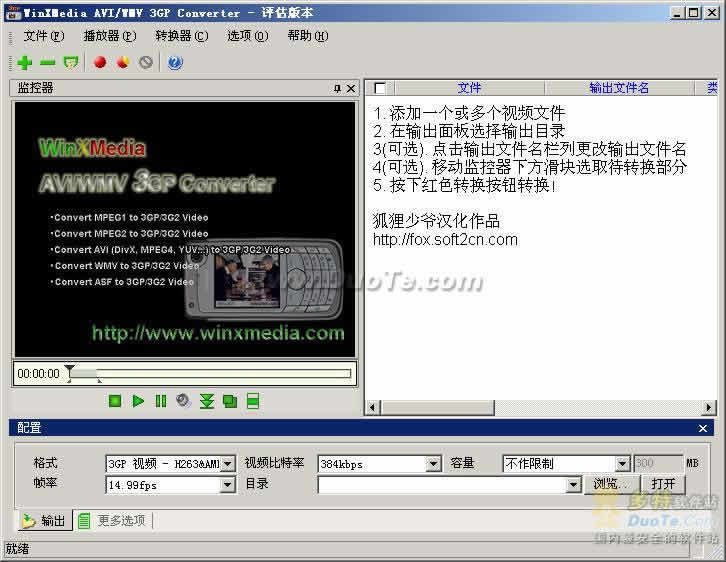Pin the monitor panel with pushpin icon
The image size is (726, 562).
pyautogui.click(x=338, y=88)
